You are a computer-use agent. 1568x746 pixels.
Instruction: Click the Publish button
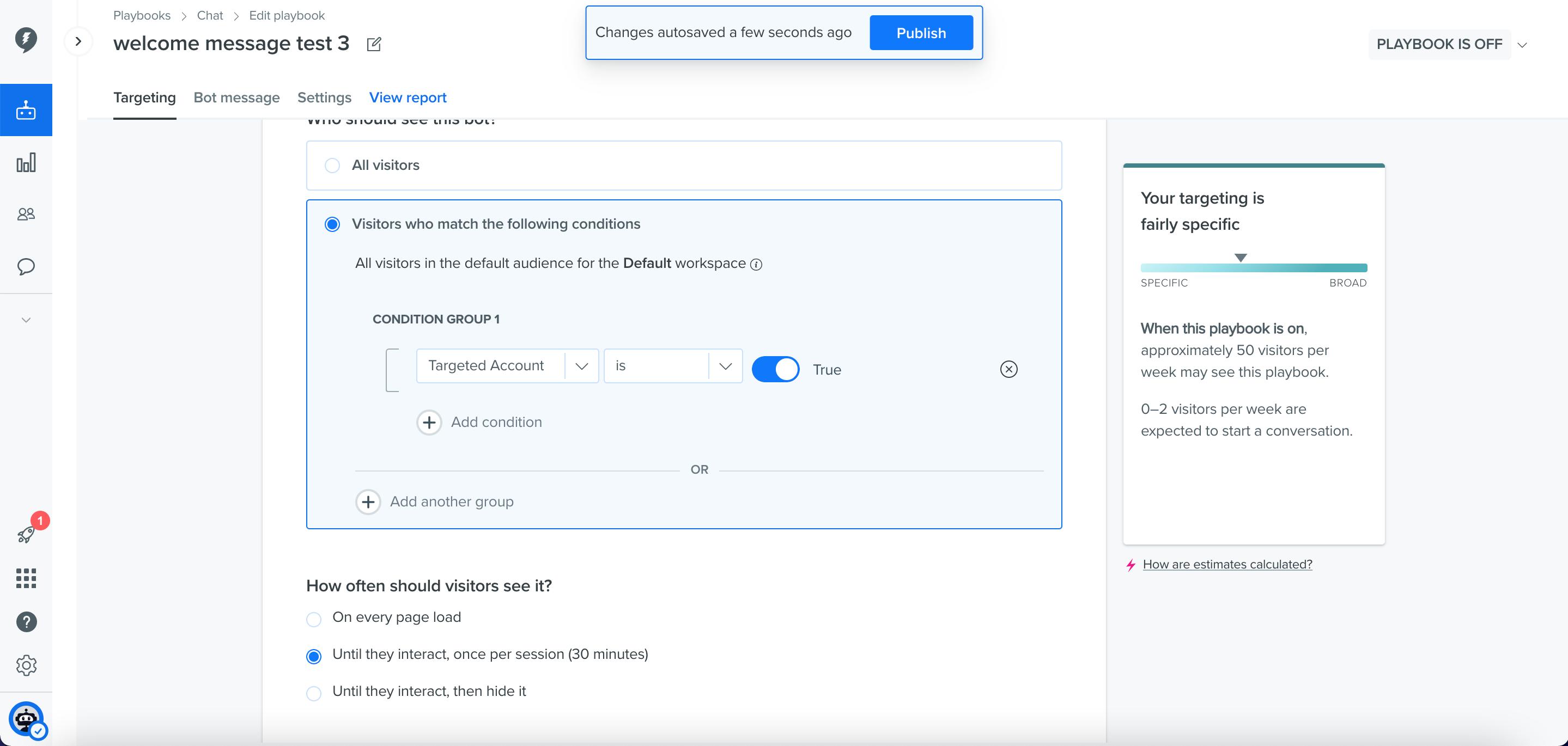[921, 33]
